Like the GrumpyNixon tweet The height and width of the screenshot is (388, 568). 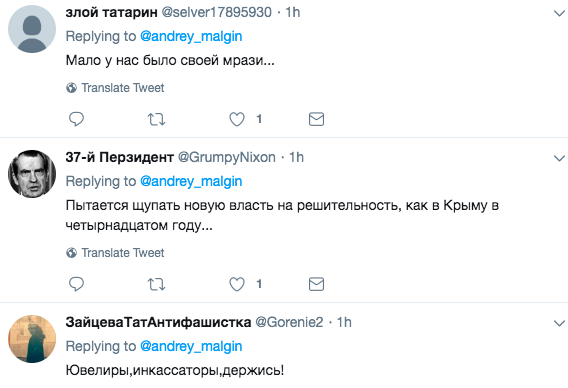tap(237, 284)
